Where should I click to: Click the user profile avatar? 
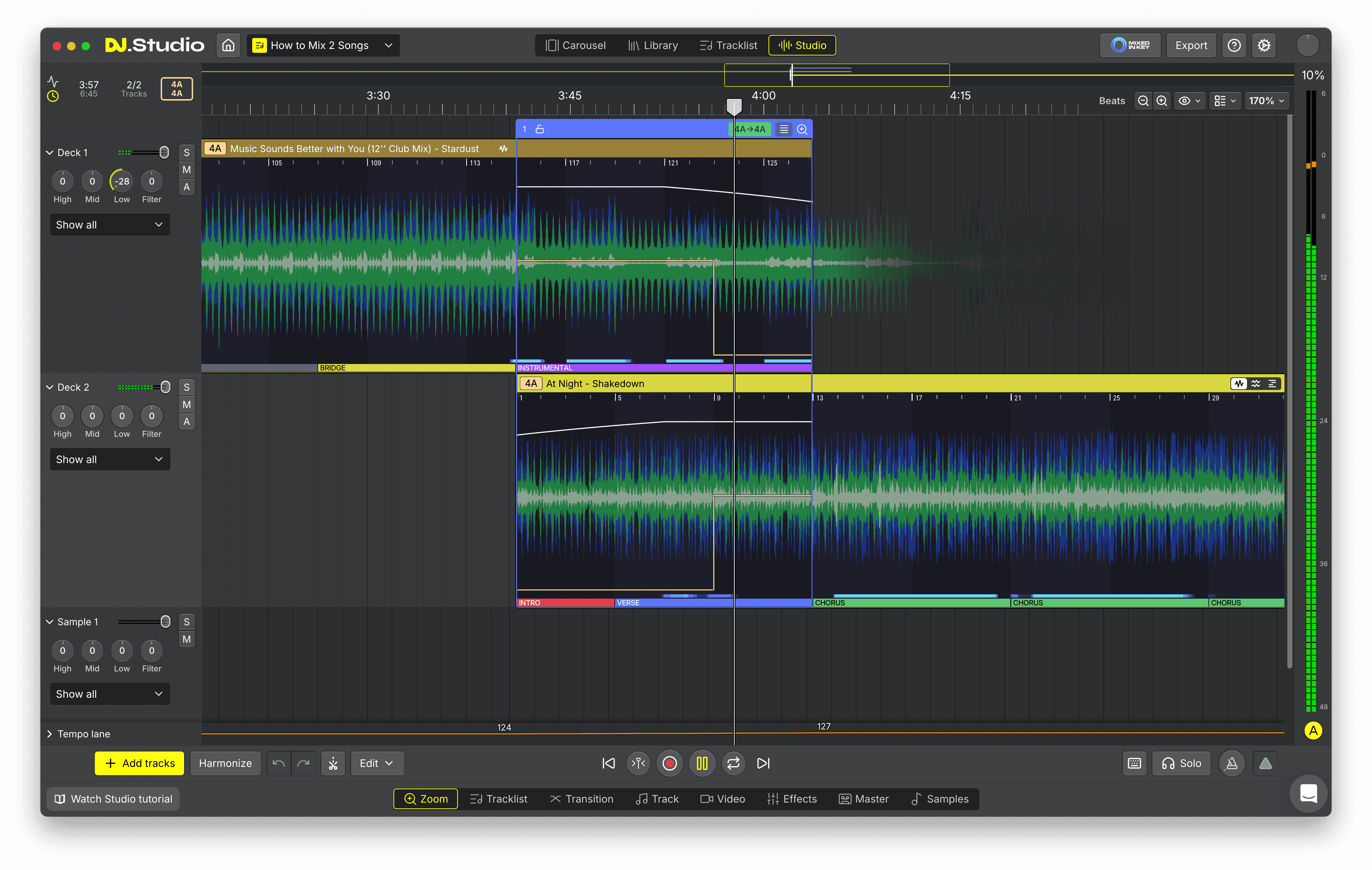point(1308,45)
